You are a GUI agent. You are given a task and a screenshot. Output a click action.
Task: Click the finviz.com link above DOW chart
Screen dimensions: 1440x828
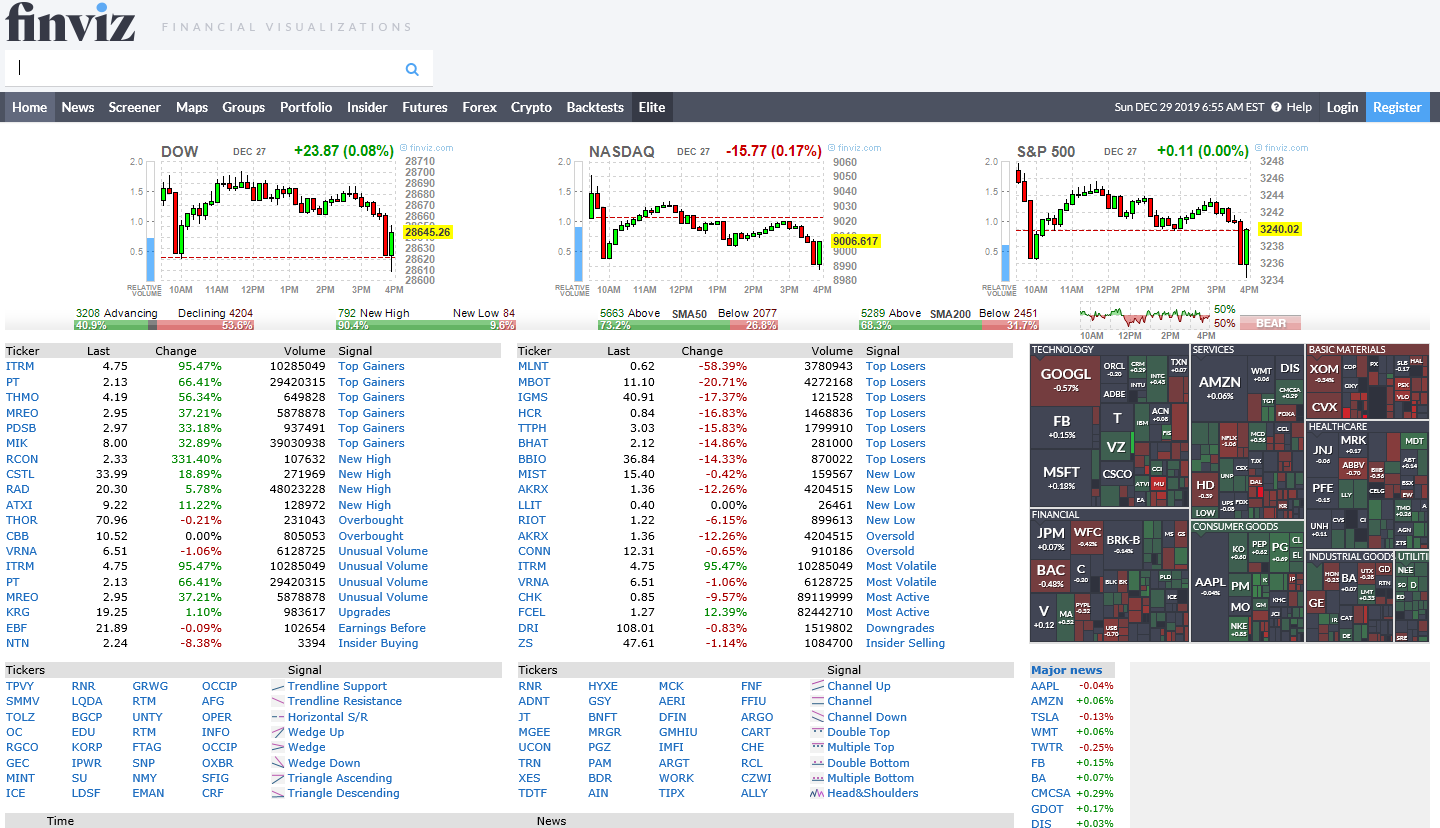tap(426, 148)
